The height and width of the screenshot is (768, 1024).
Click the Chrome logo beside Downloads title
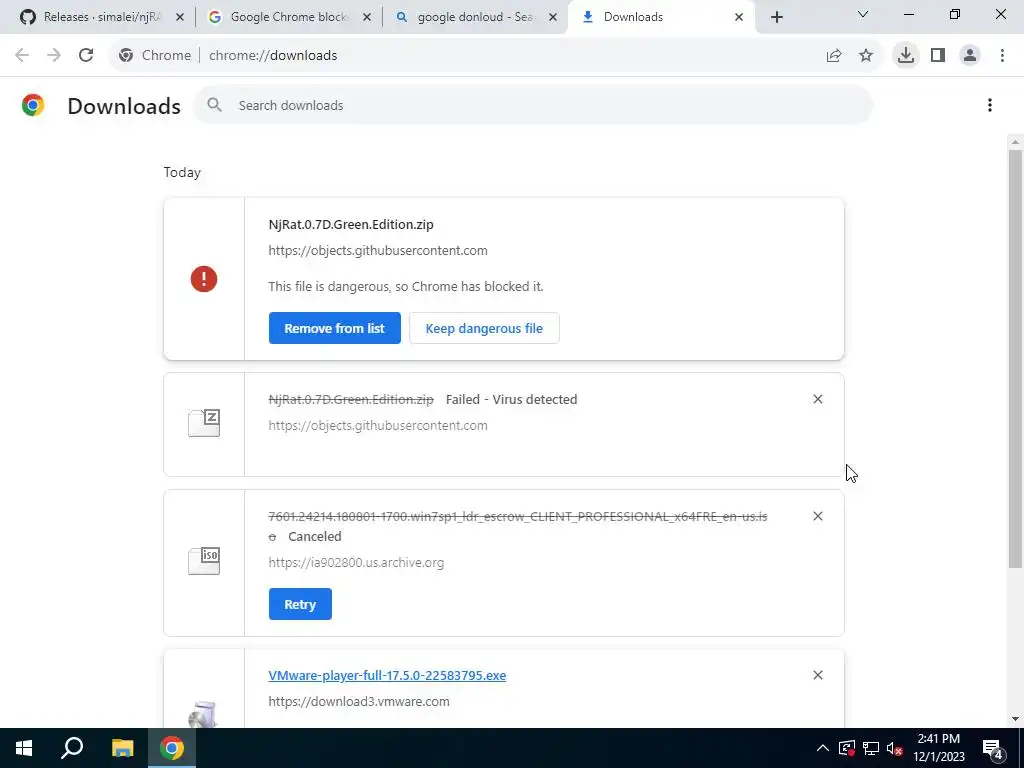(33, 105)
